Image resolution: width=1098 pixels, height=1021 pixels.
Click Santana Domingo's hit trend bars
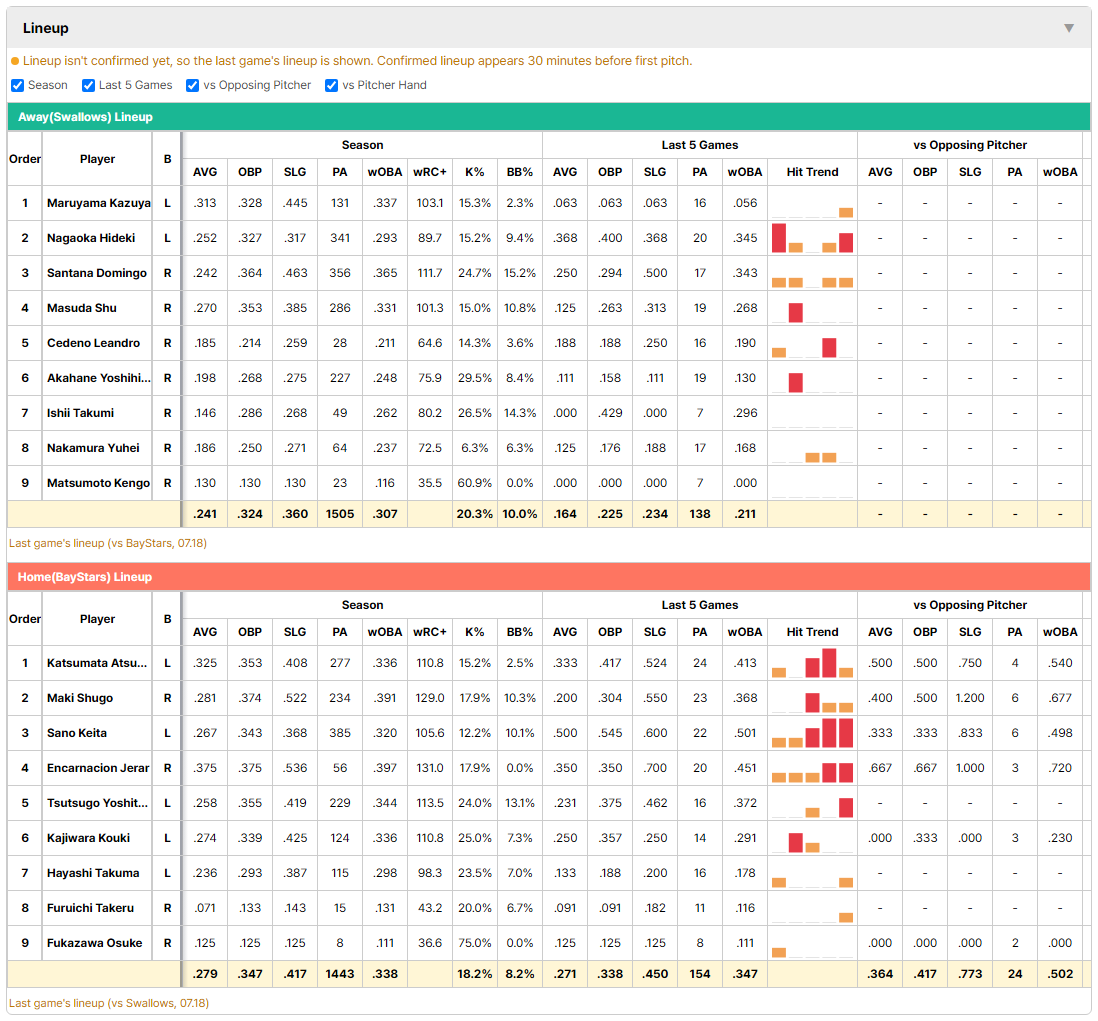(812, 273)
